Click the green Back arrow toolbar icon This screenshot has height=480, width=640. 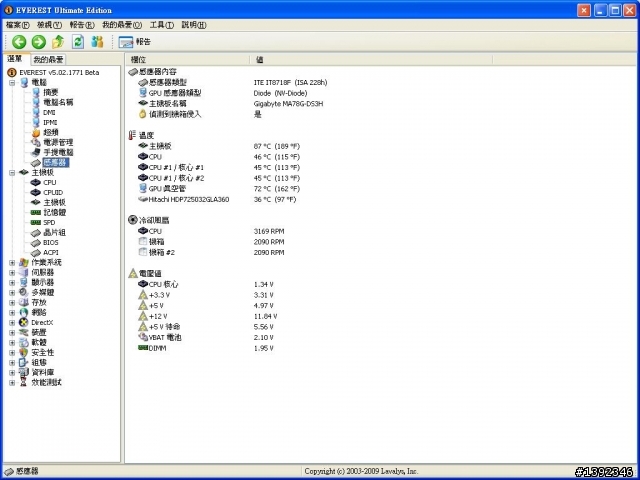tap(19, 42)
